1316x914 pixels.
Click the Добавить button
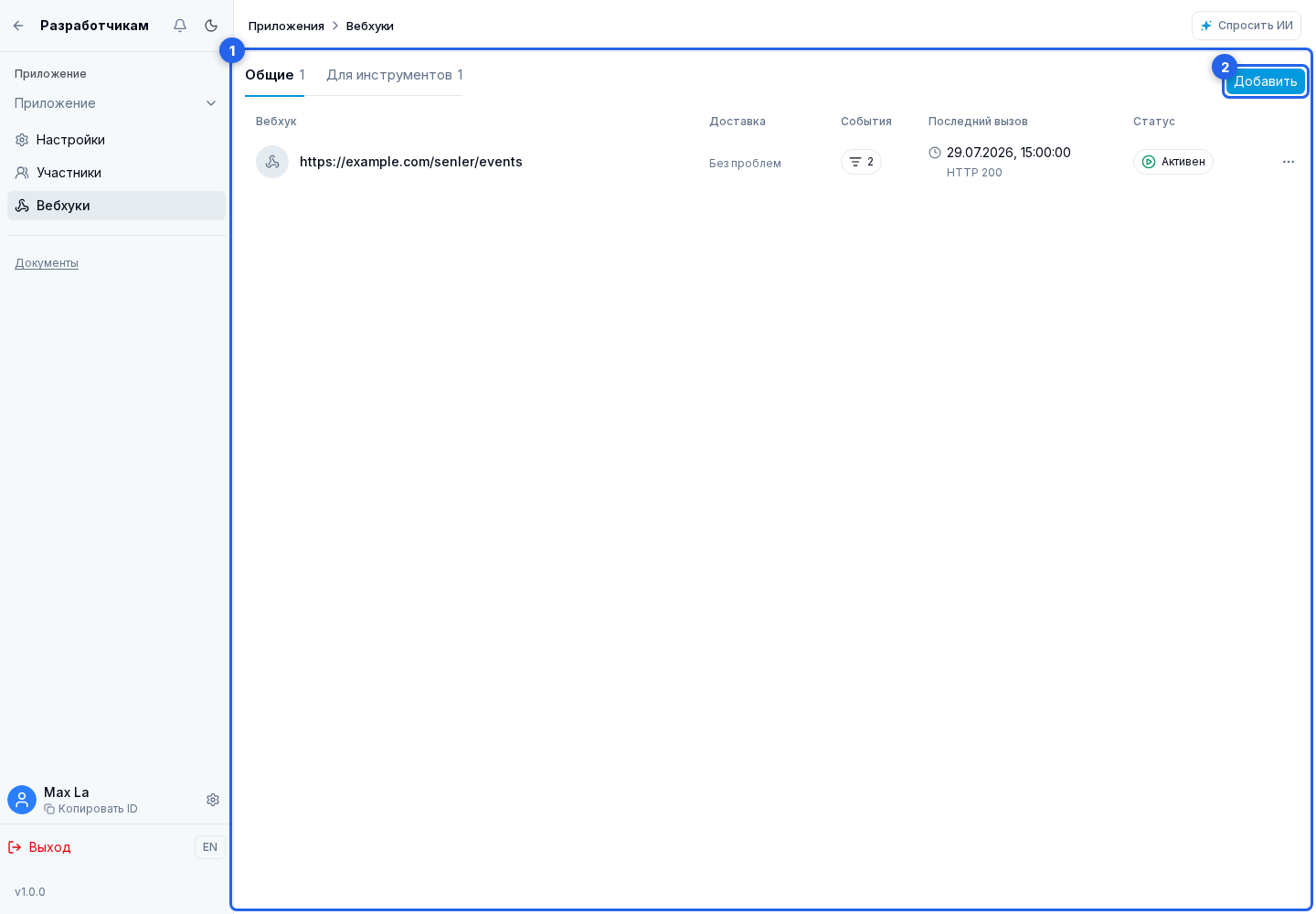[1266, 81]
